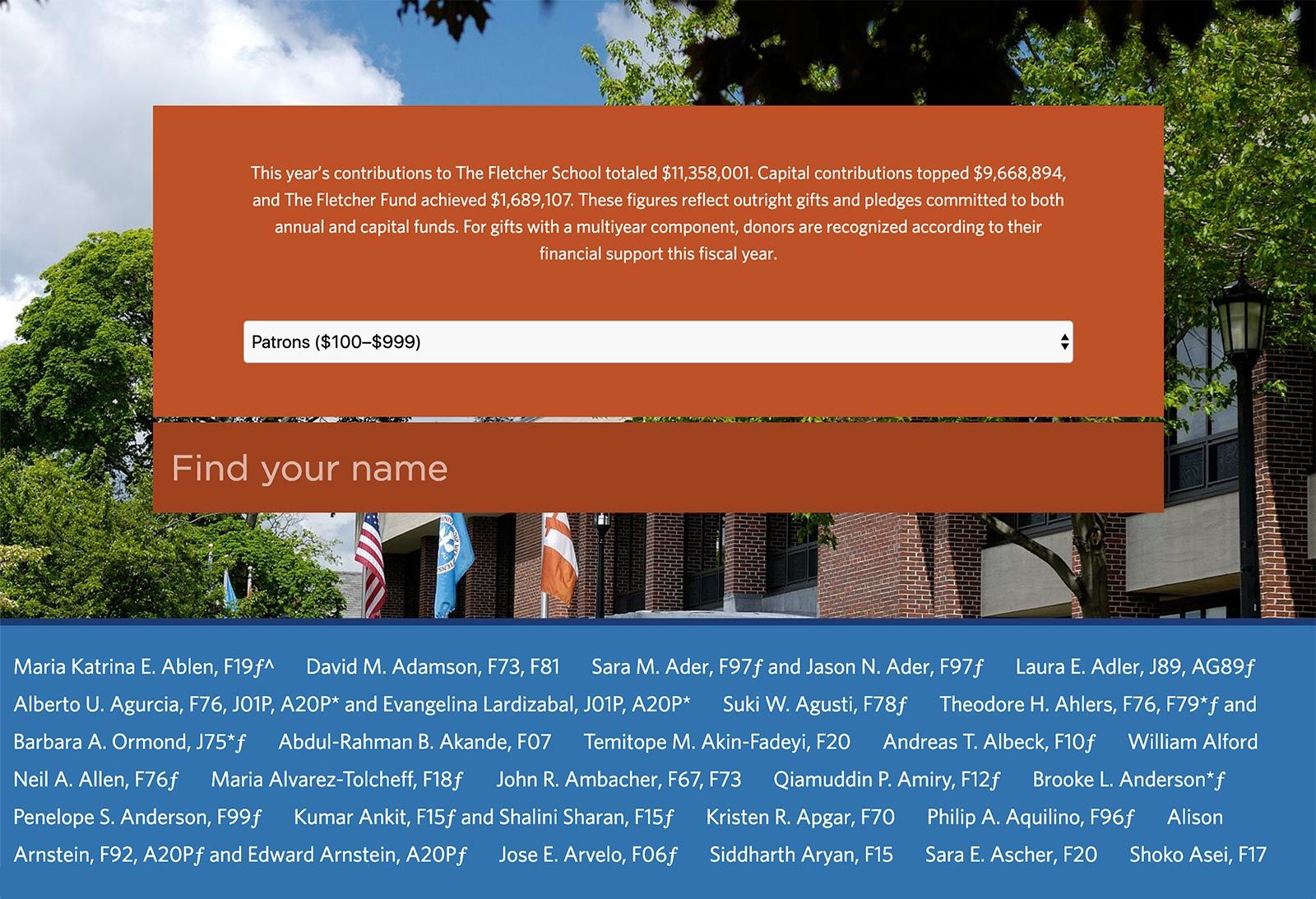
Task: Click Kumar Ankit, F15 entry
Action: [x=374, y=817]
